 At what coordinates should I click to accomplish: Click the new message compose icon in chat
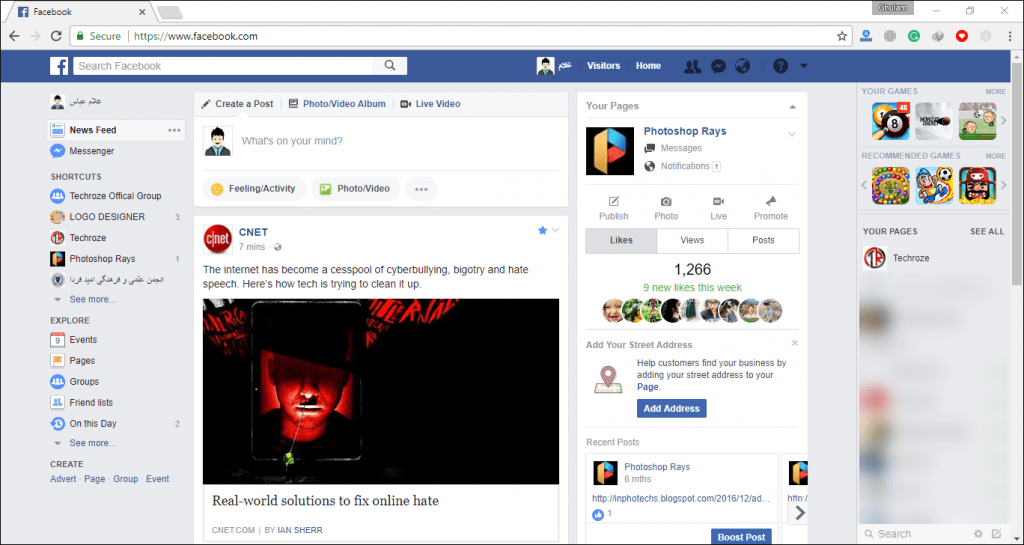997,534
